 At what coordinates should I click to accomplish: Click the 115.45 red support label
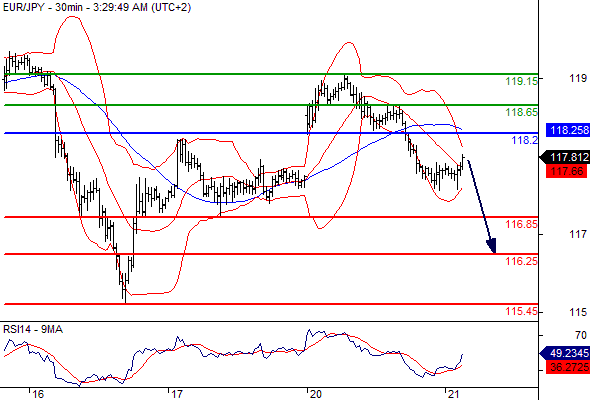(522, 311)
